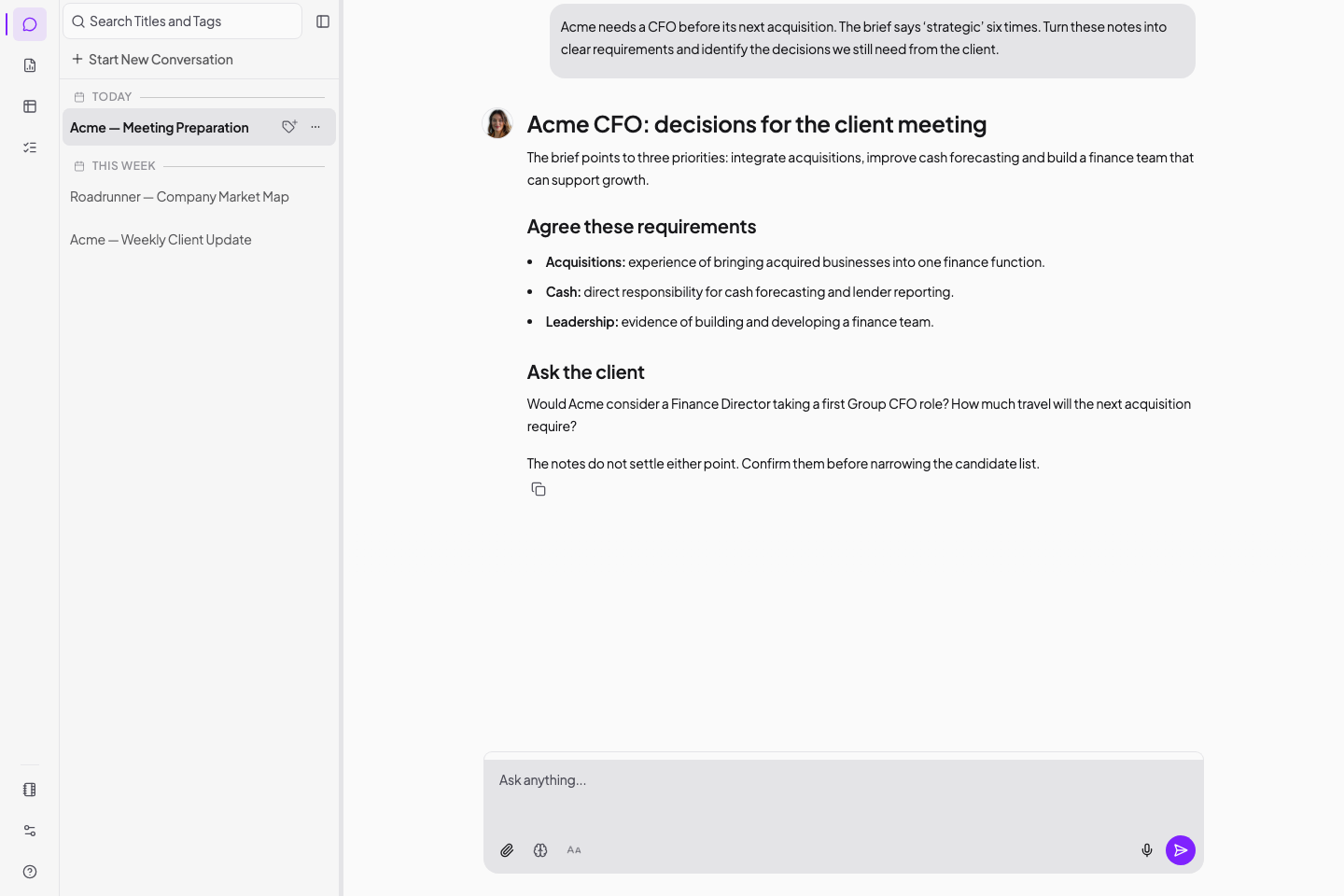Add tag to Acme Meeting Preparation conversation
Image resolution: width=1344 pixels, height=896 pixels.
(289, 127)
